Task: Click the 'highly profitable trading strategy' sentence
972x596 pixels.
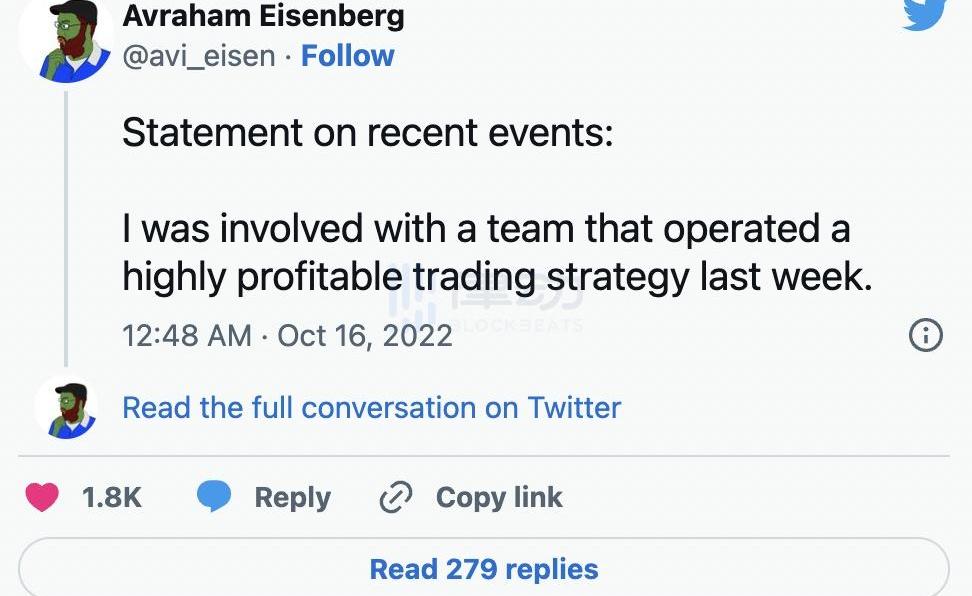Action: tap(406, 277)
